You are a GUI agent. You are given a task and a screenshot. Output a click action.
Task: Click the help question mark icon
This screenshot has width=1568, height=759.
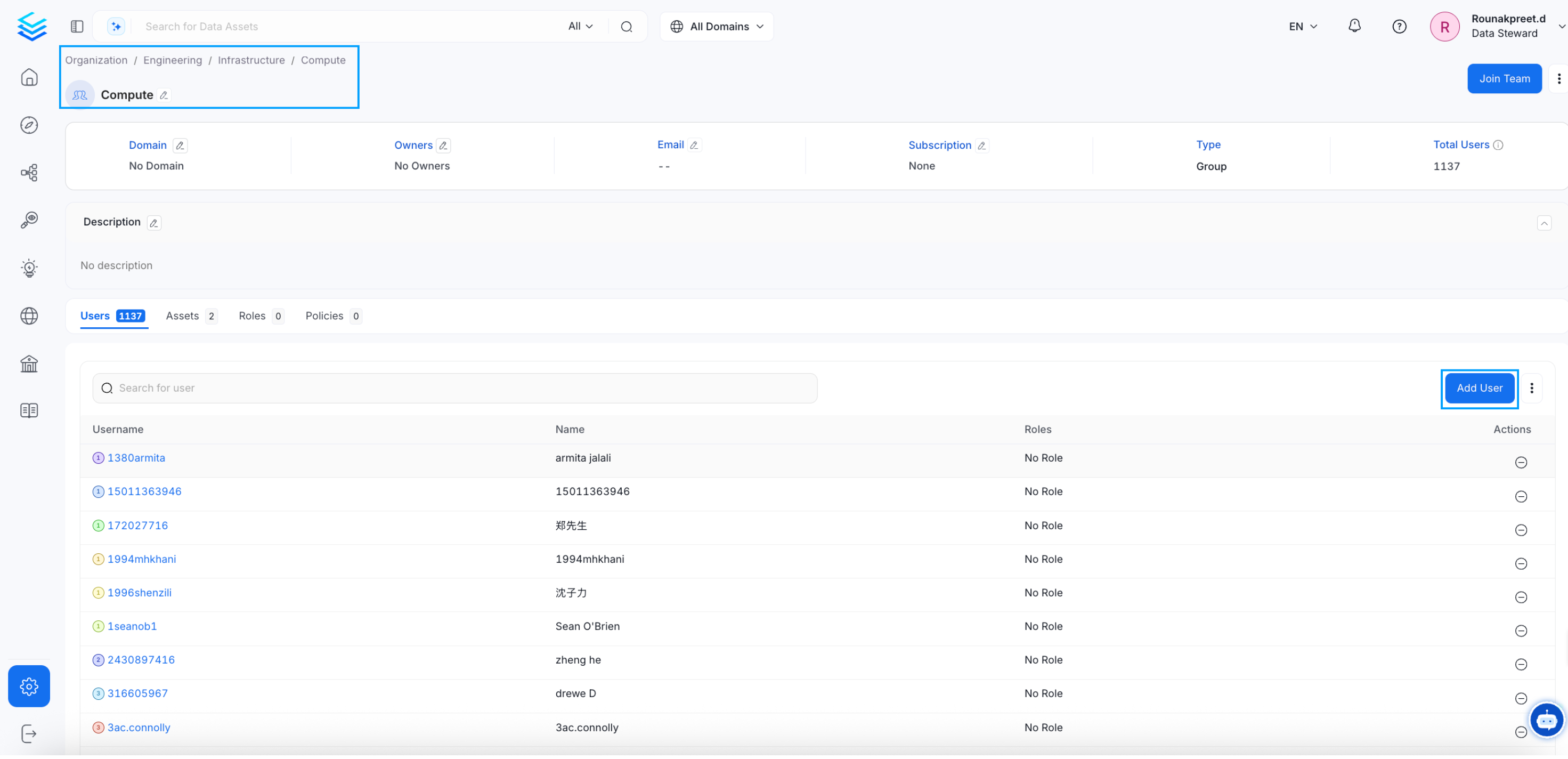(1399, 26)
